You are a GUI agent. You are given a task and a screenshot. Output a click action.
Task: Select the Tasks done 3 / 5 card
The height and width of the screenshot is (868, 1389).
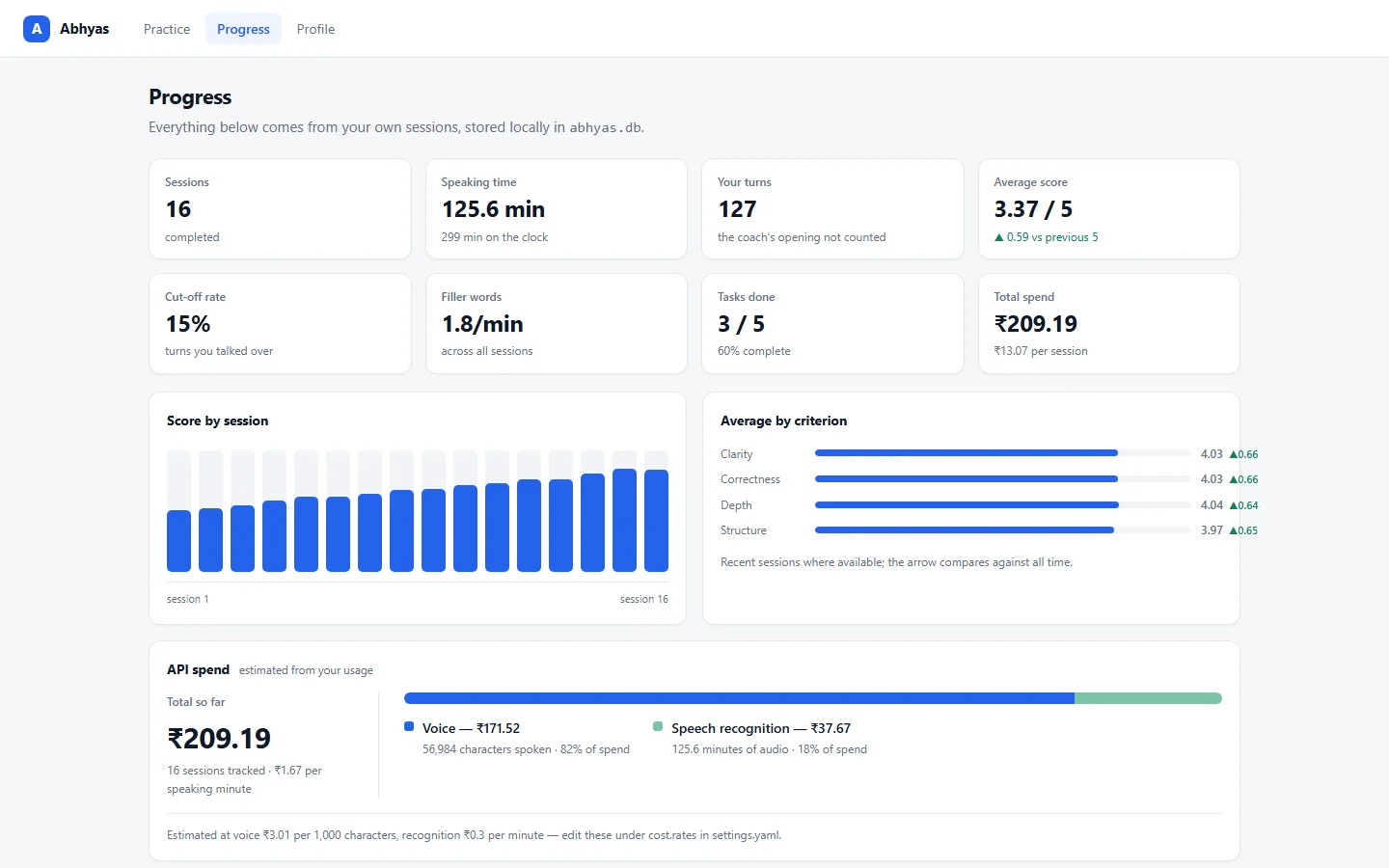832,323
